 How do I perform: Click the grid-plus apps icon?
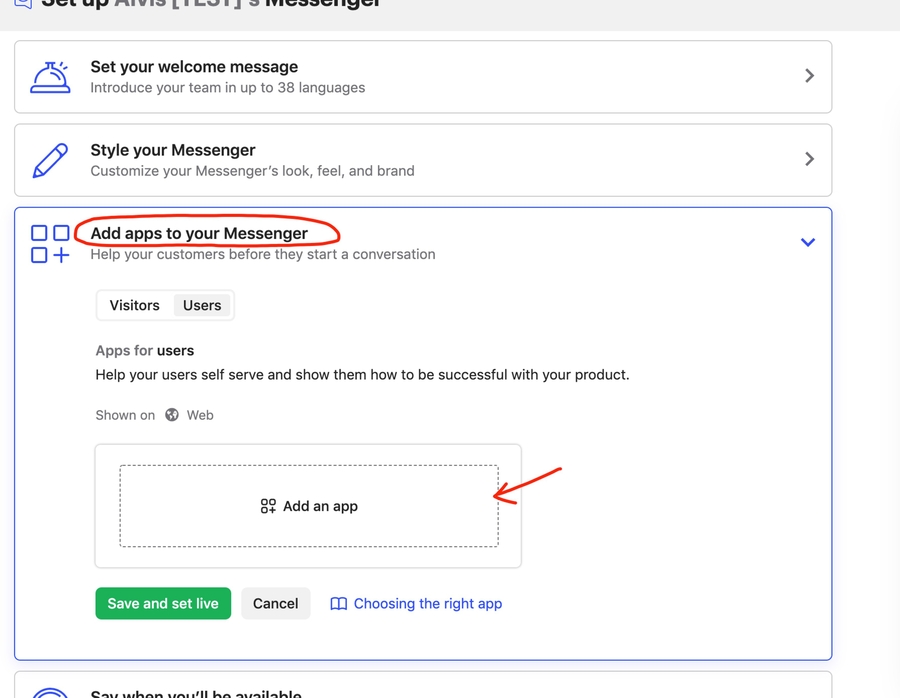tap(50, 244)
